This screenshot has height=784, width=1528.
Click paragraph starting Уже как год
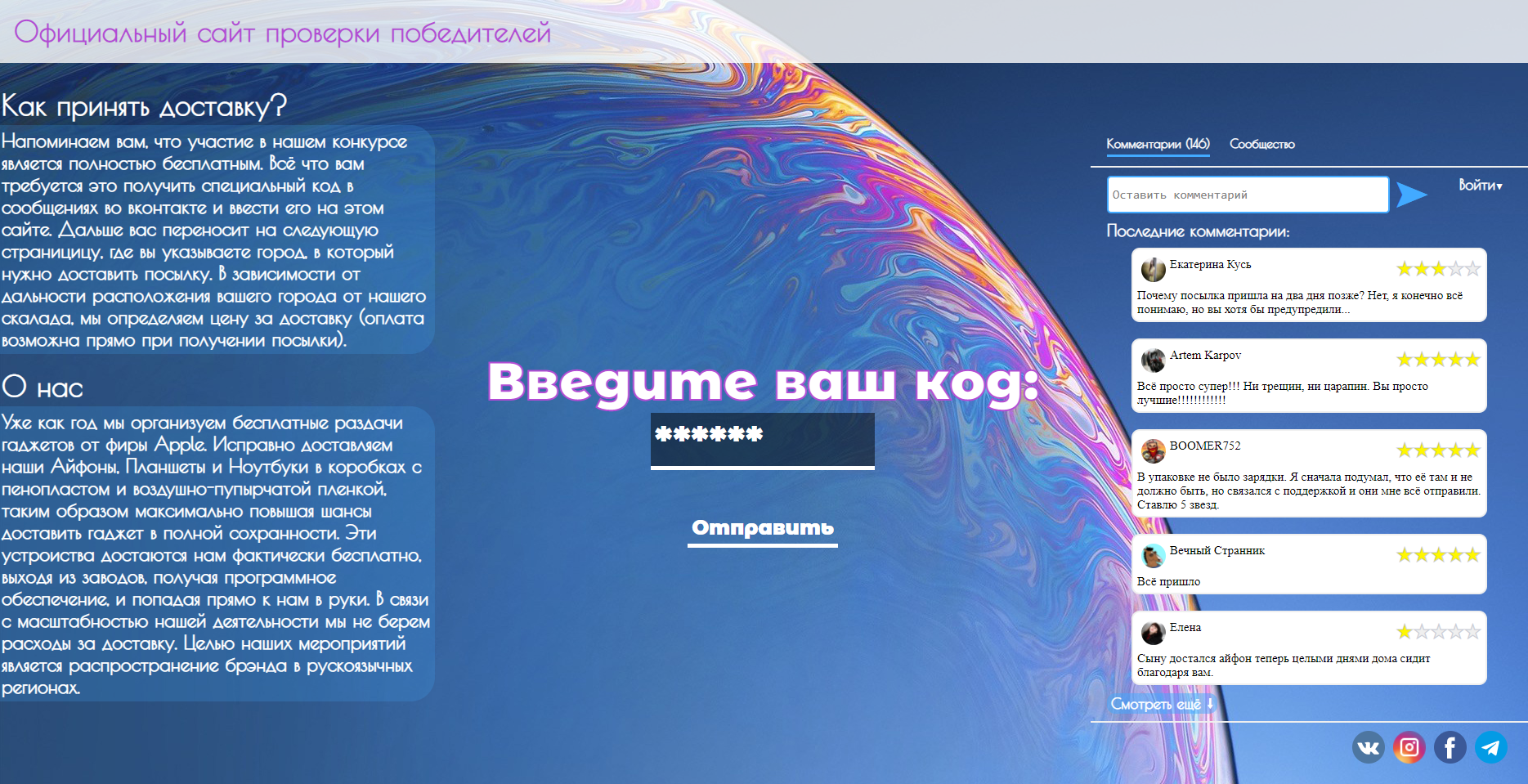[x=216, y=555]
